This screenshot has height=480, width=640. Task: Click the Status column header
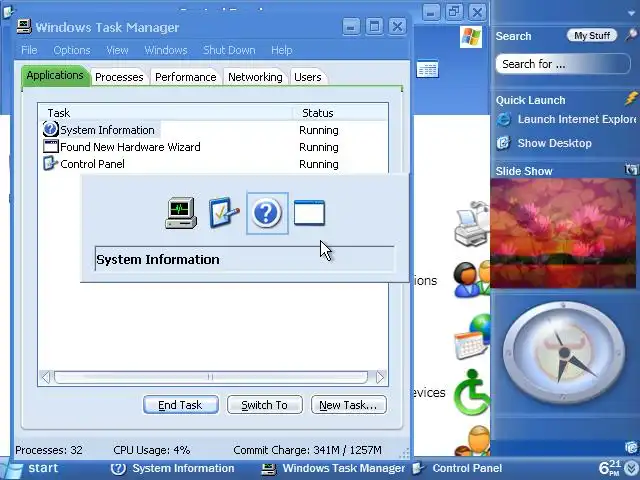[340, 113]
